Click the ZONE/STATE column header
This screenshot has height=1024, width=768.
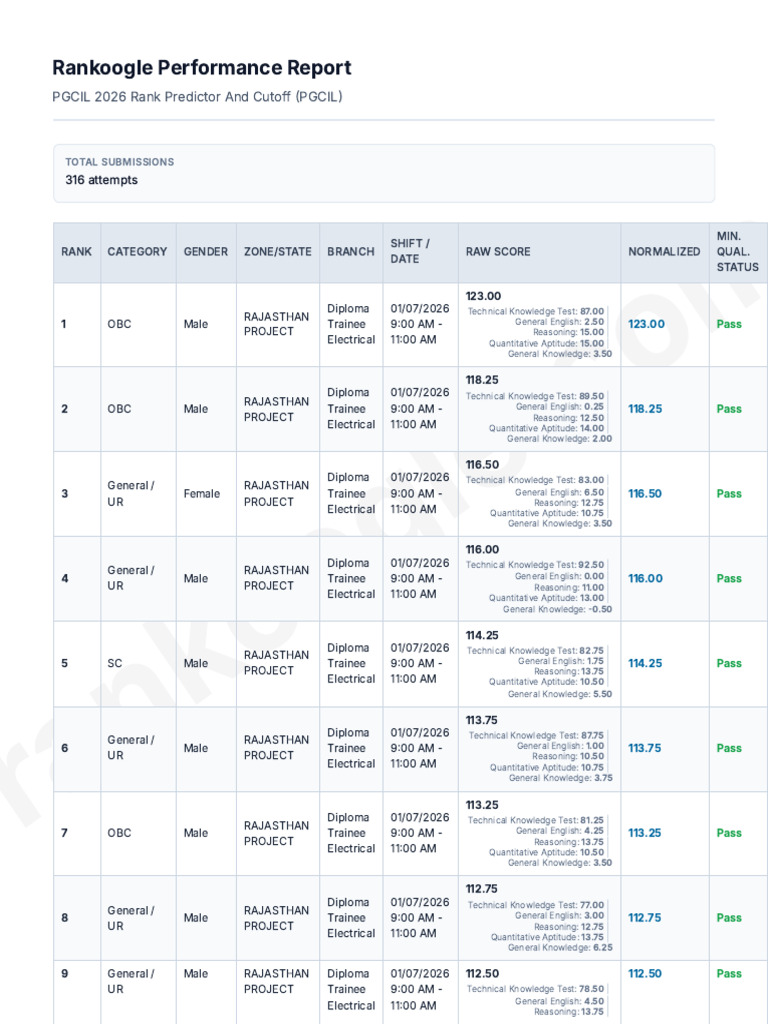click(278, 251)
